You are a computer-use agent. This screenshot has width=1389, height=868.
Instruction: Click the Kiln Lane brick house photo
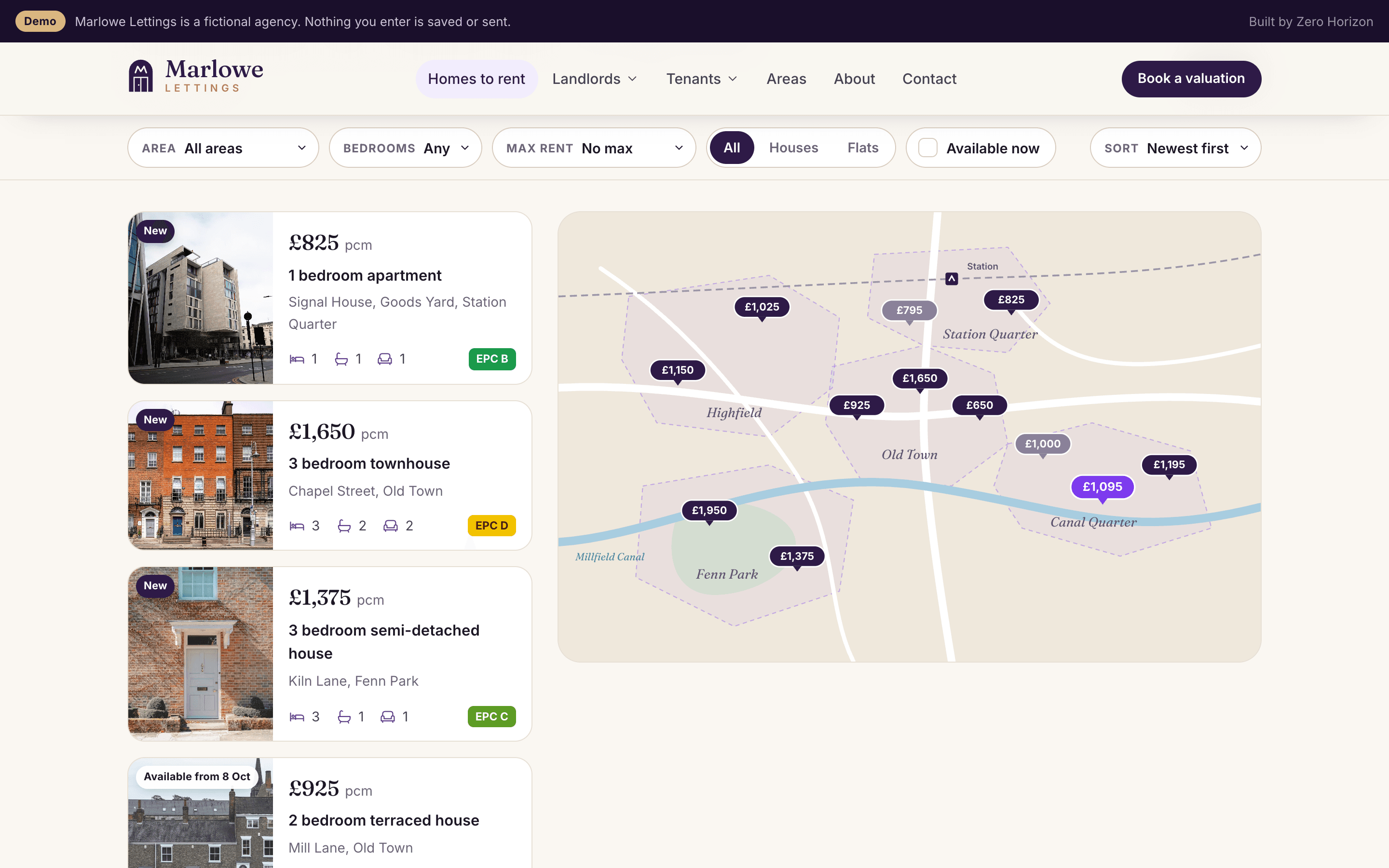coord(201,654)
